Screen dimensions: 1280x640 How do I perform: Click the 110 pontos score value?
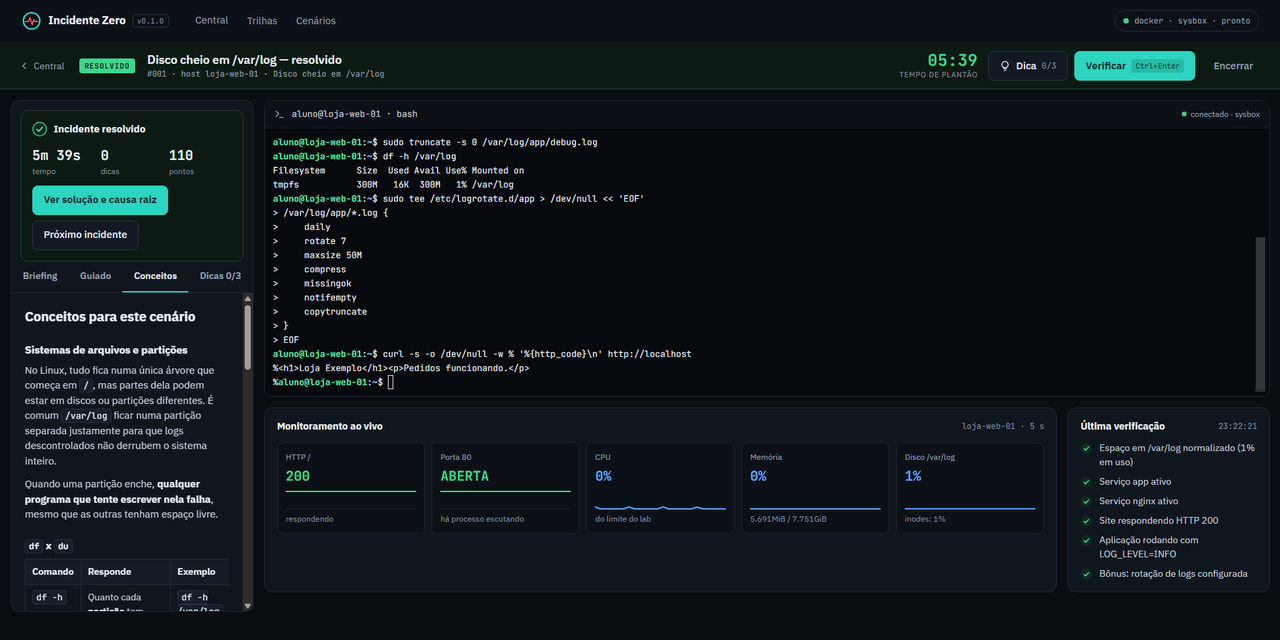(181, 155)
